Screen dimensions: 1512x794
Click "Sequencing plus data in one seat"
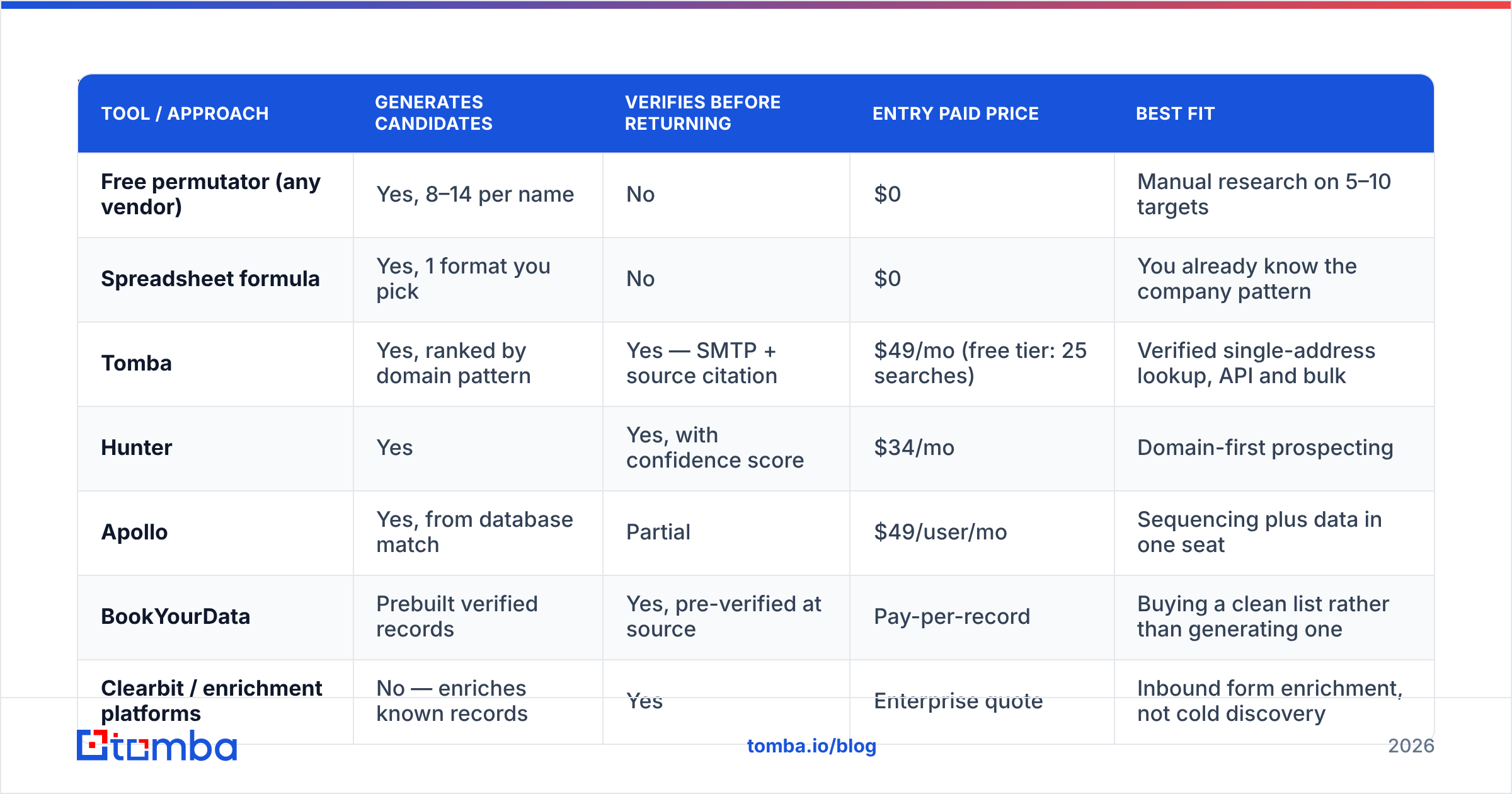click(1259, 532)
